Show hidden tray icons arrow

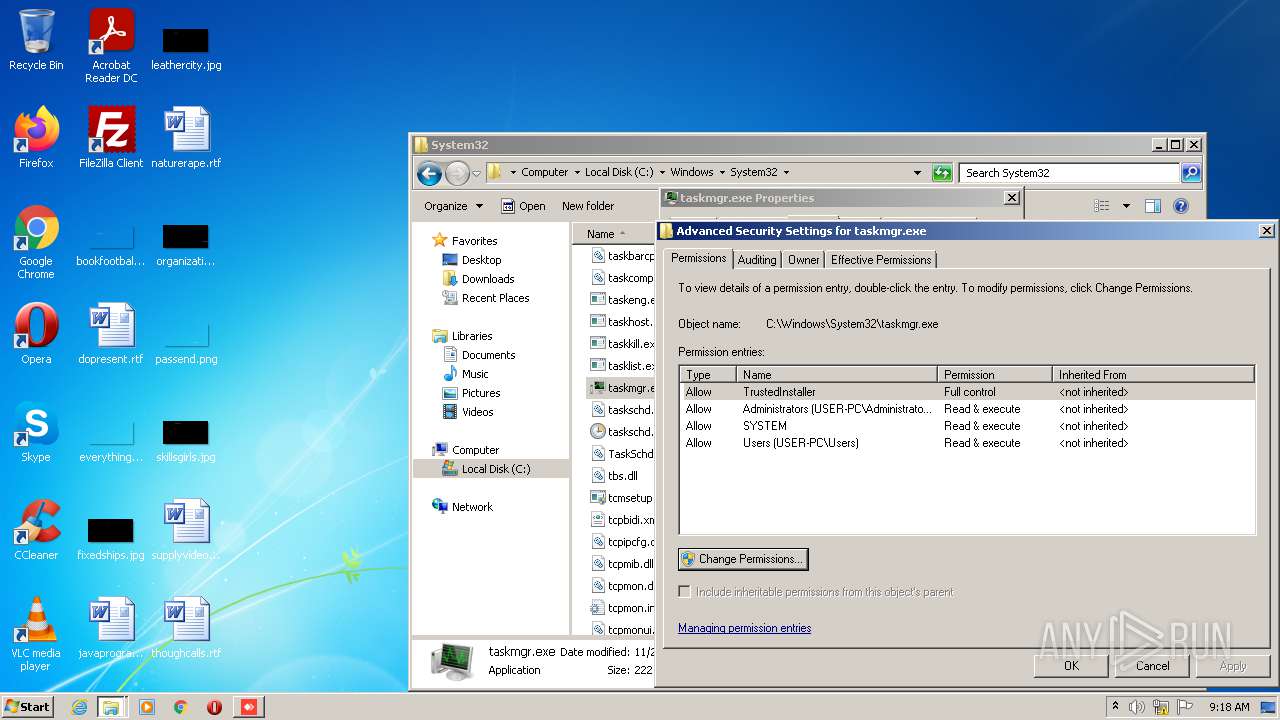[x=1115, y=707]
